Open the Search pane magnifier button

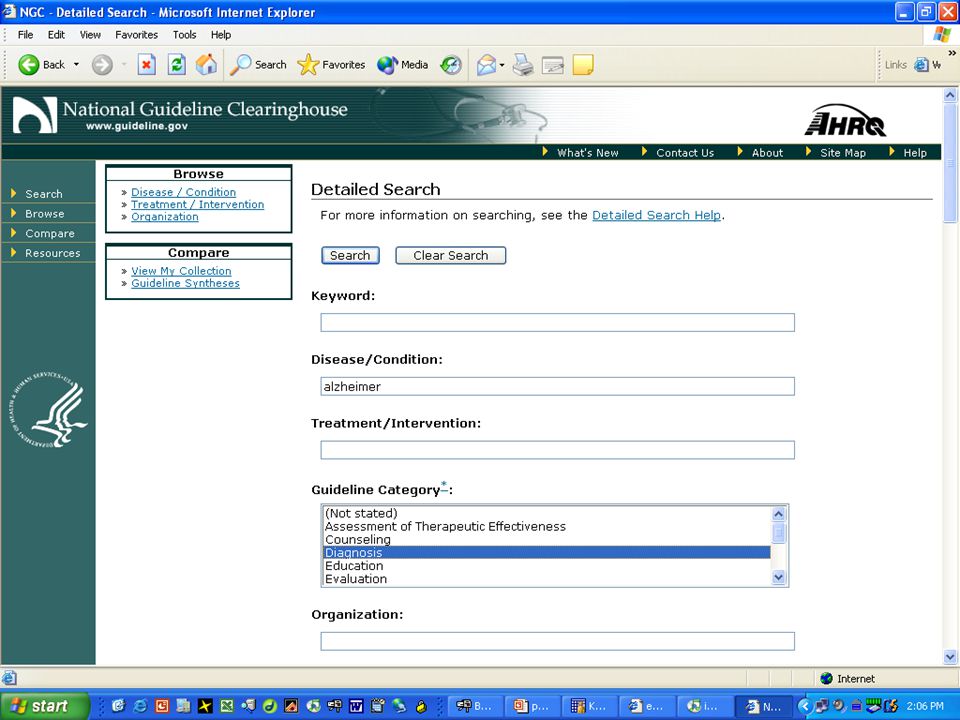tap(258, 64)
